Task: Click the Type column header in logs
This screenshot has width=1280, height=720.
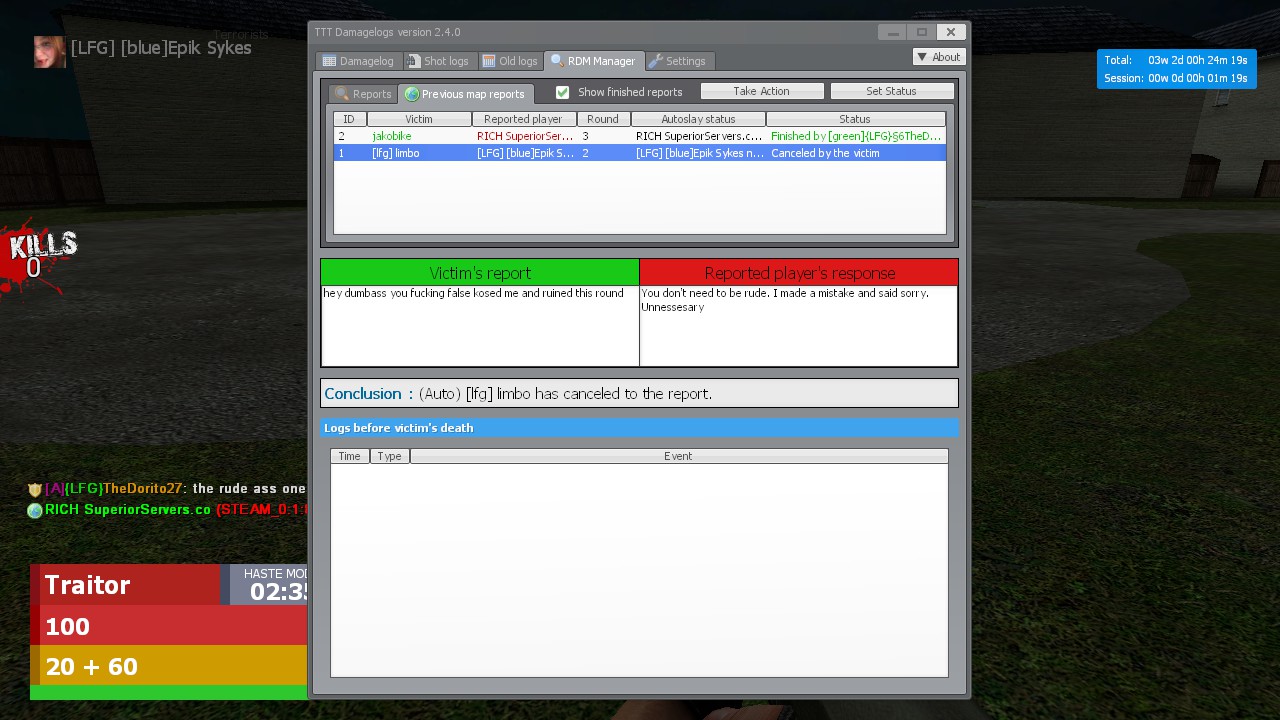Action: pos(390,456)
